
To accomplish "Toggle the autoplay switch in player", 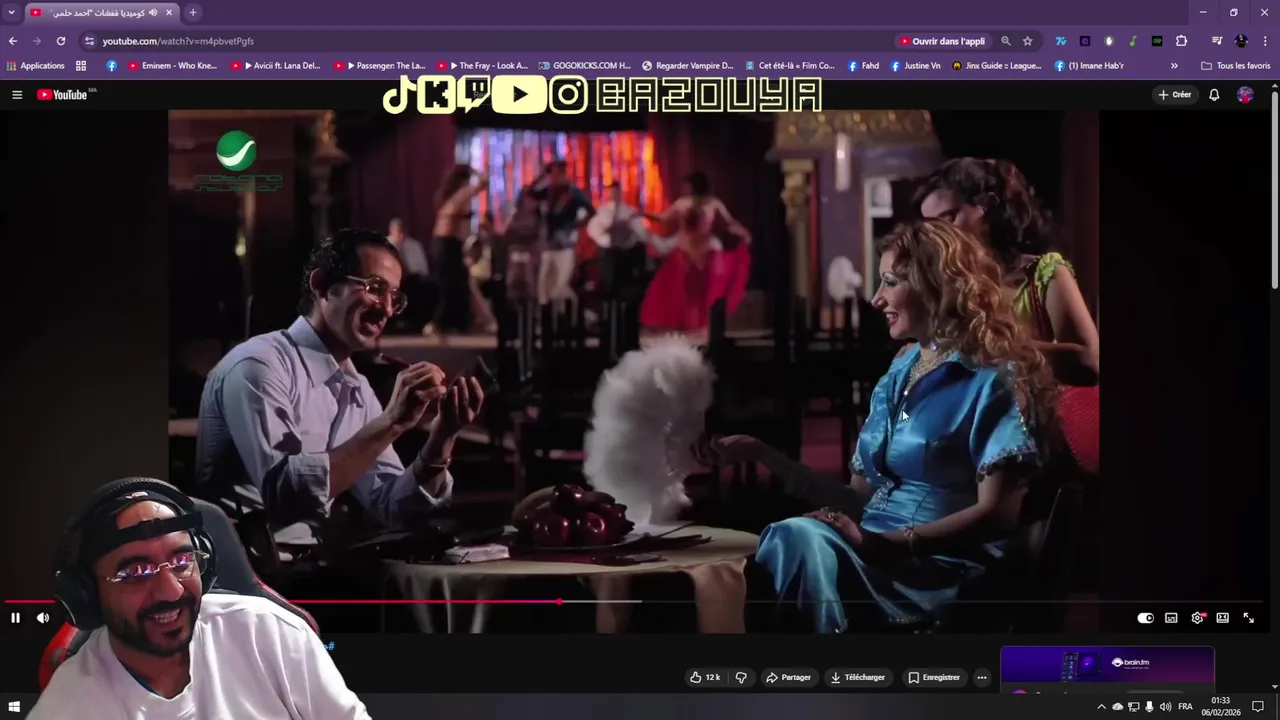I will (x=1145, y=618).
